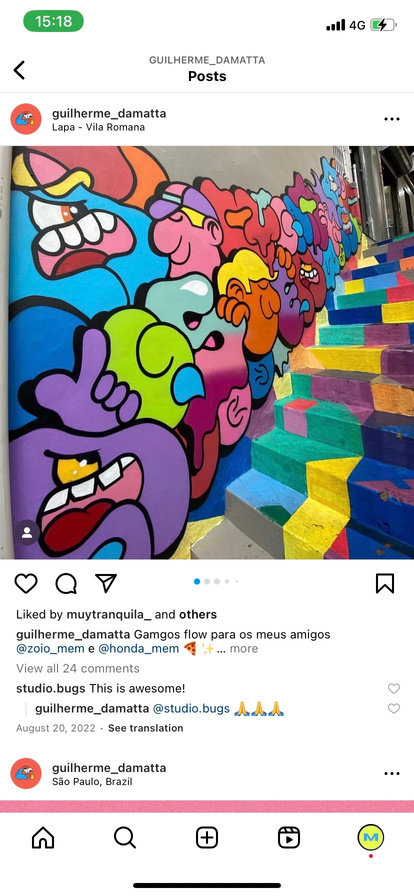Tap See translation link
This screenshot has width=414, height=896.
[146, 728]
